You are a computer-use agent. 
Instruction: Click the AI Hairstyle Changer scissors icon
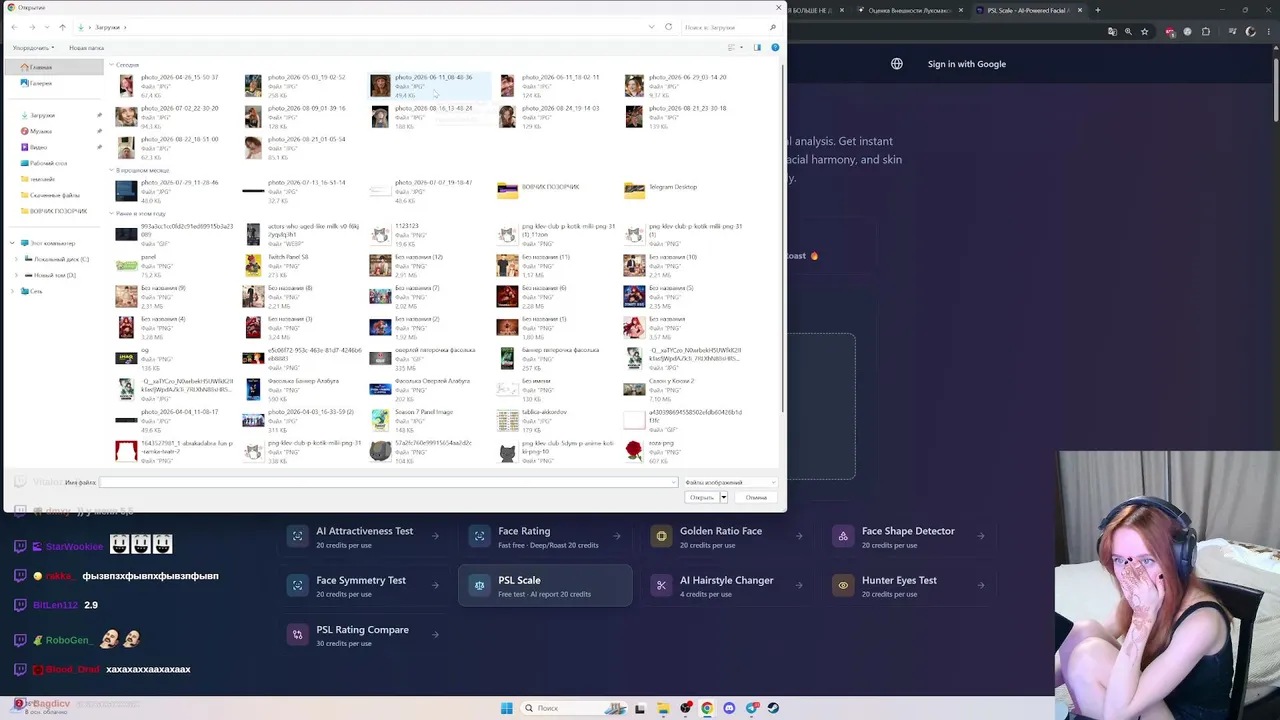pos(661,586)
